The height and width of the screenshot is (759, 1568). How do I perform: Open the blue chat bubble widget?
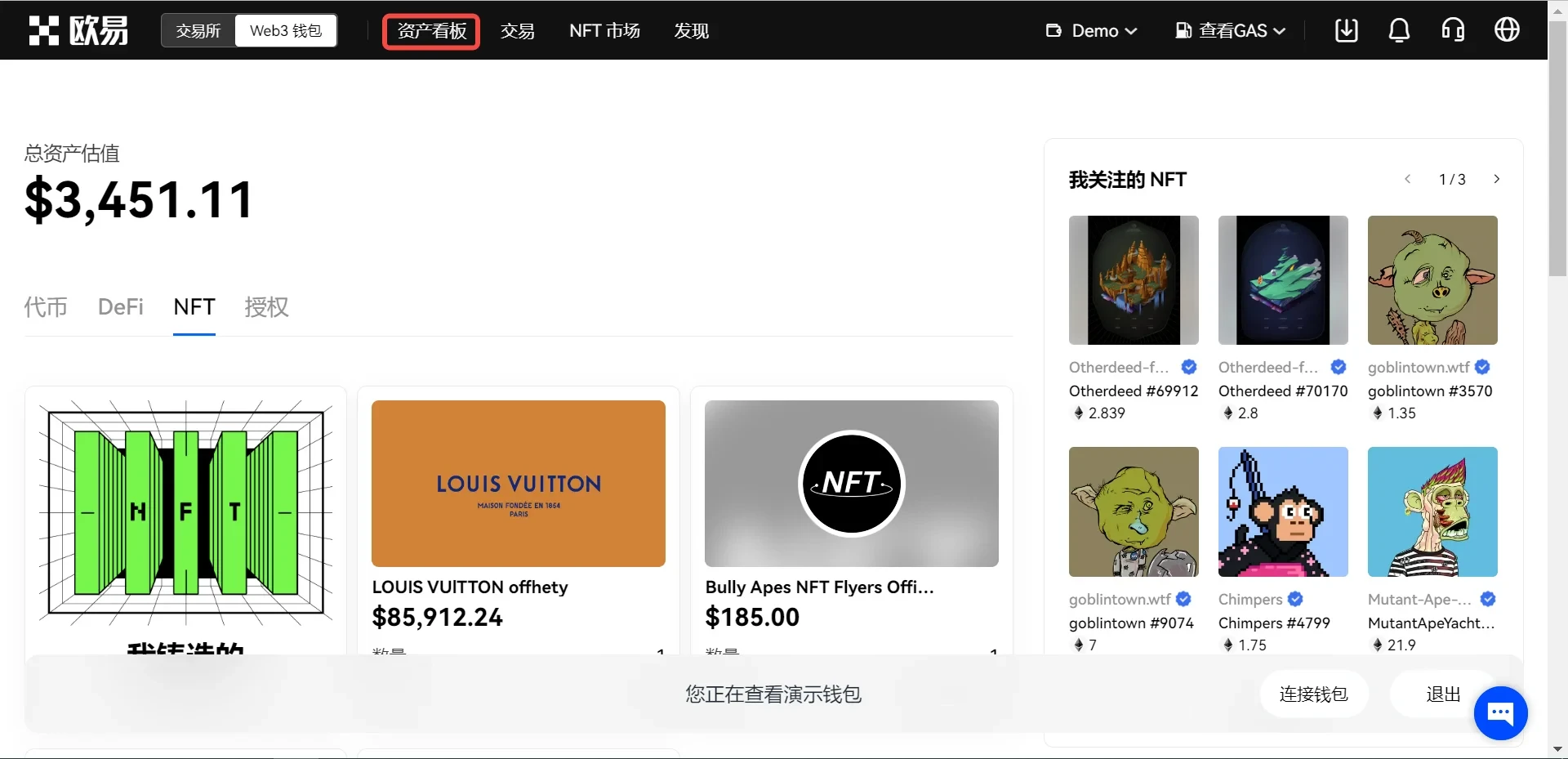1500,713
